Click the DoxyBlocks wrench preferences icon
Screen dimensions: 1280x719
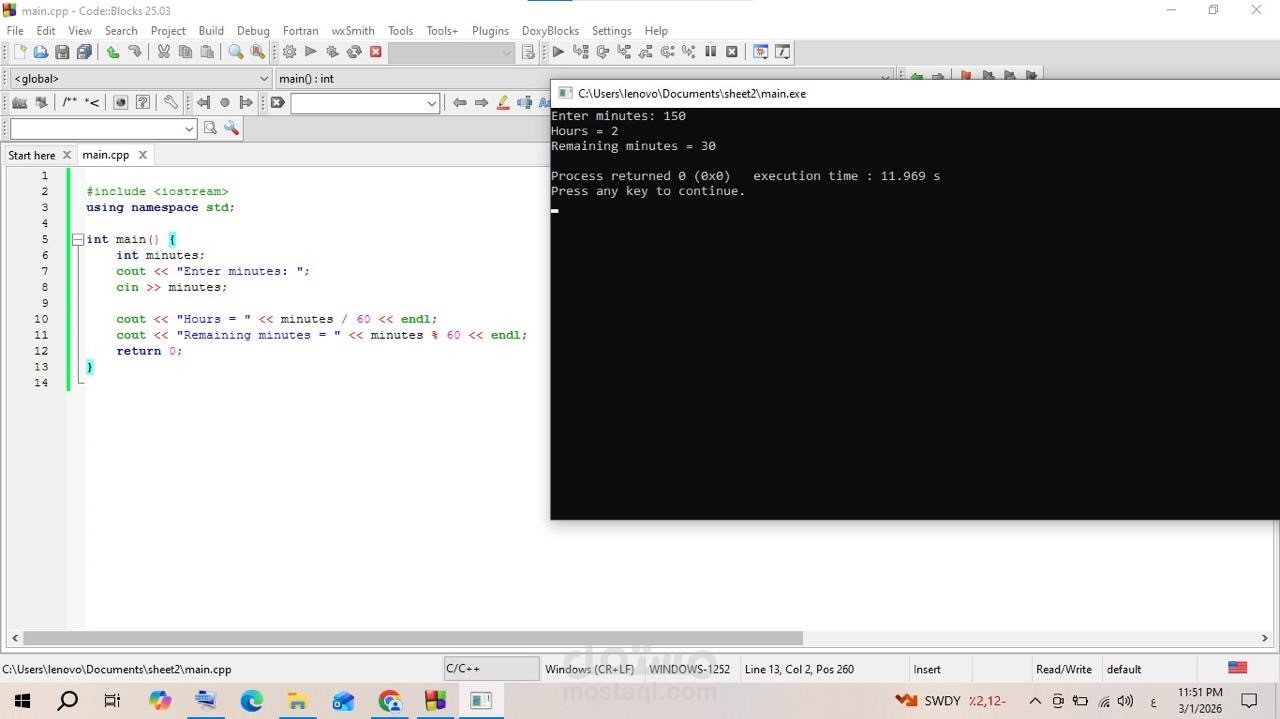(x=171, y=102)
